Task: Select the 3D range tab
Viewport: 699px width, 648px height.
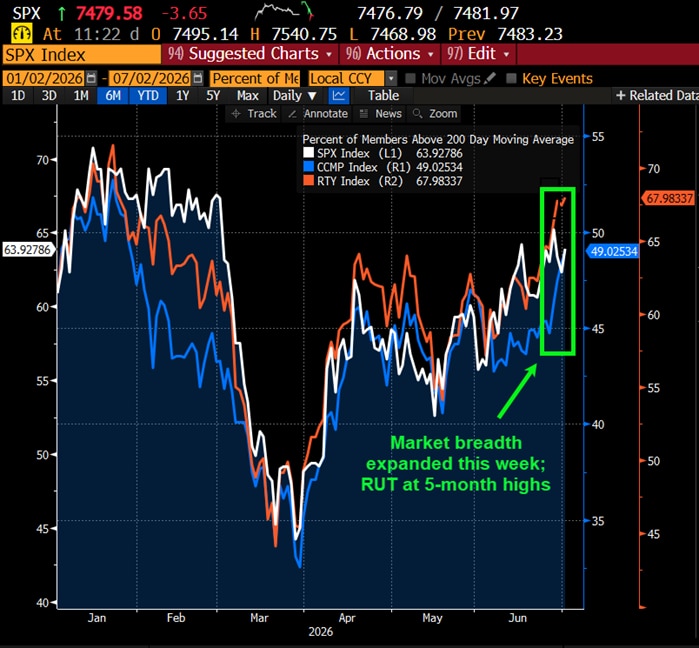Action: [x=49, y=95]
